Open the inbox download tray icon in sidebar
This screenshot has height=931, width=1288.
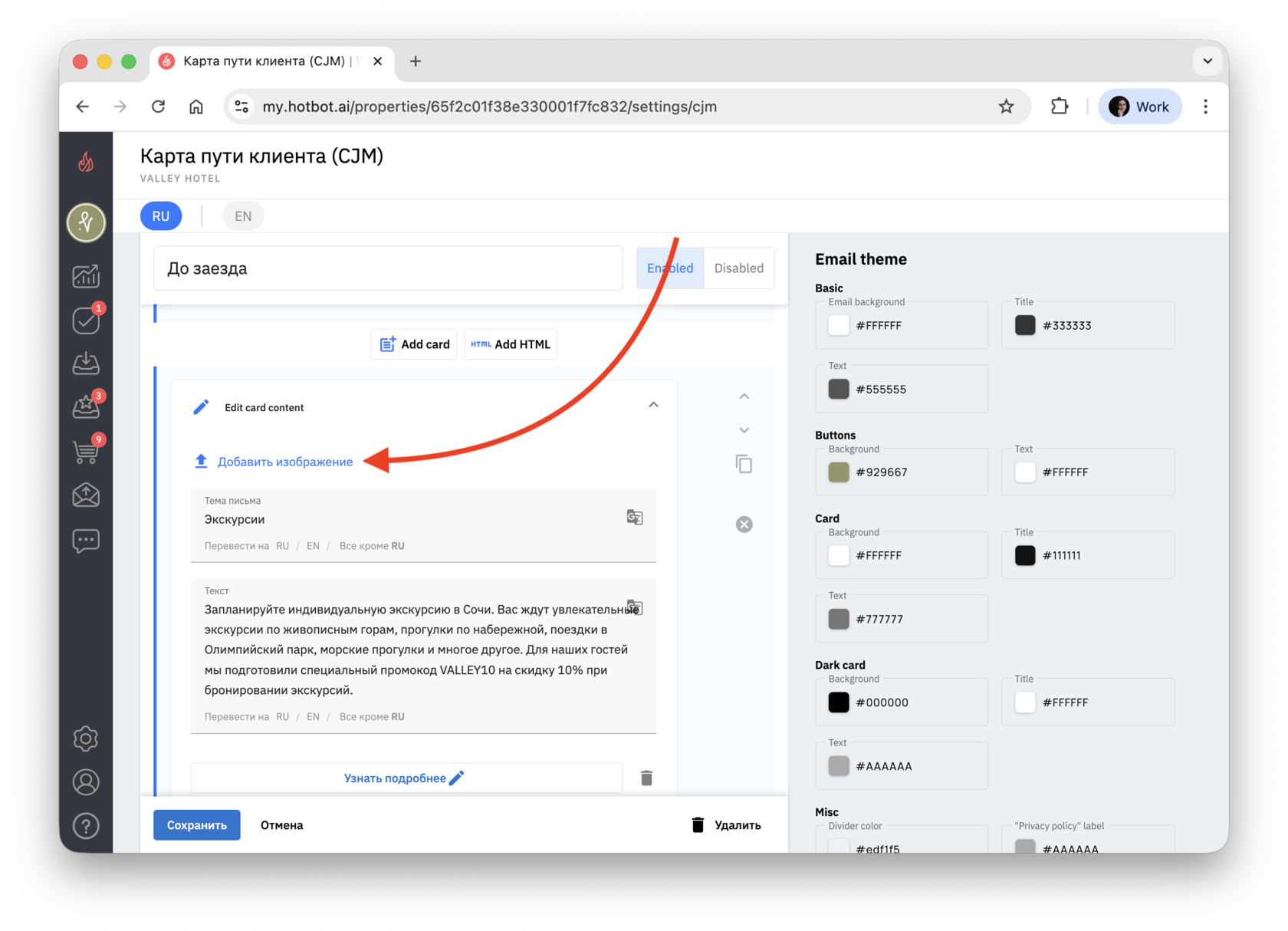tap(86, 364)
